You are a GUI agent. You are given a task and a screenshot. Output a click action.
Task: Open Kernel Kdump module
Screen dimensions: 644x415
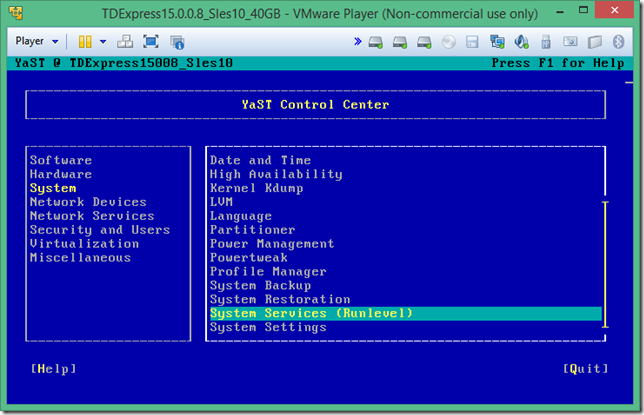point(257,188)
